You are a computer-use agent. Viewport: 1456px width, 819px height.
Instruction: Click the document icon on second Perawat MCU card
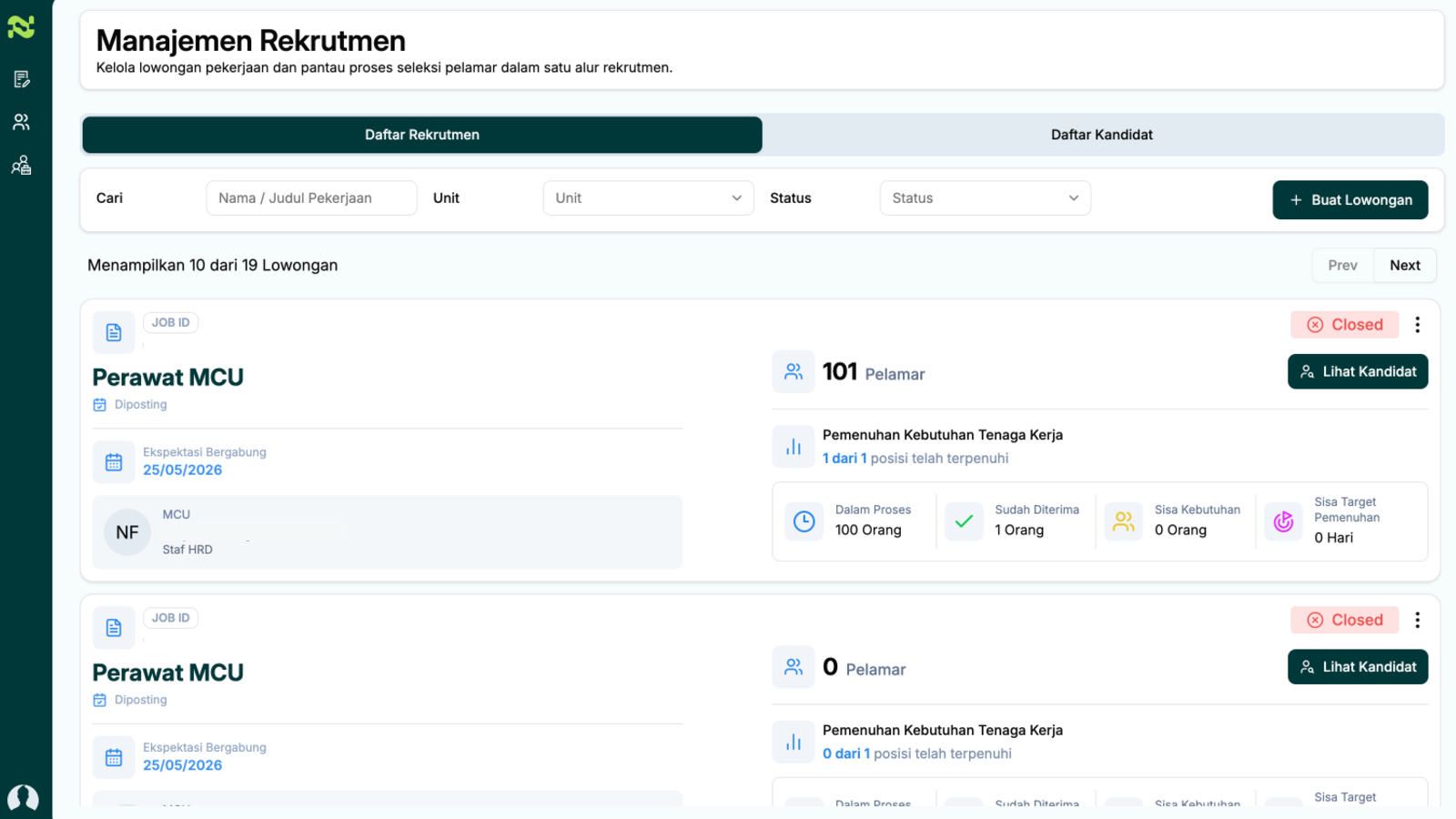pyautogui.click(x=114, y=628)
